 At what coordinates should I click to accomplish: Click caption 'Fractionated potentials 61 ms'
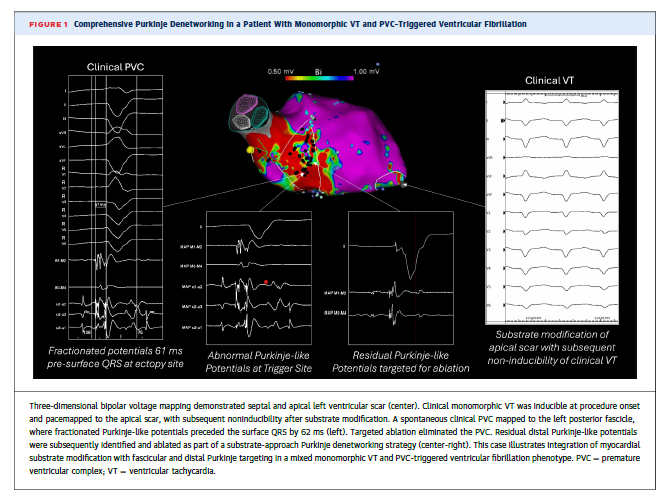[x=115, y=351]
